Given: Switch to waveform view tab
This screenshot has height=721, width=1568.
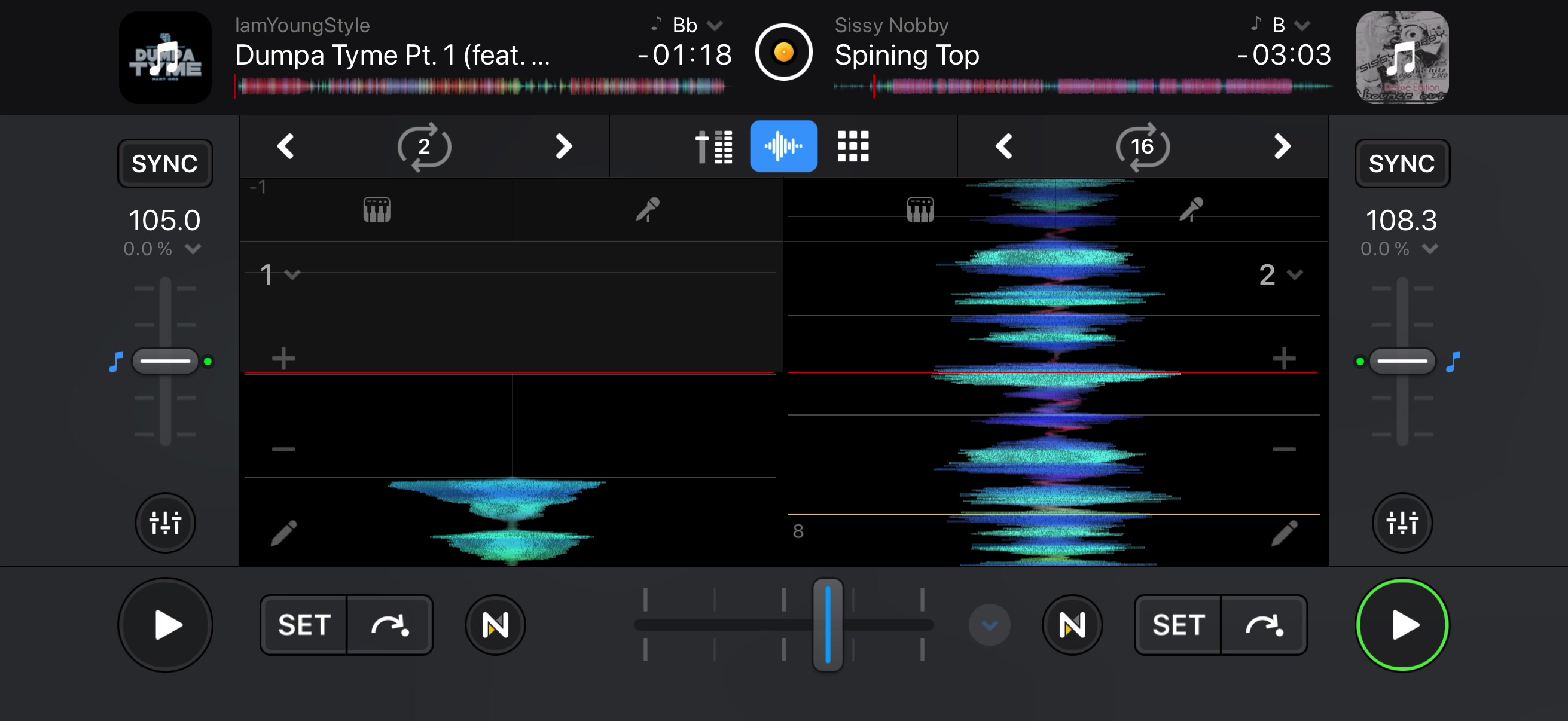Looking at the screenshot, I should (783, 146).
